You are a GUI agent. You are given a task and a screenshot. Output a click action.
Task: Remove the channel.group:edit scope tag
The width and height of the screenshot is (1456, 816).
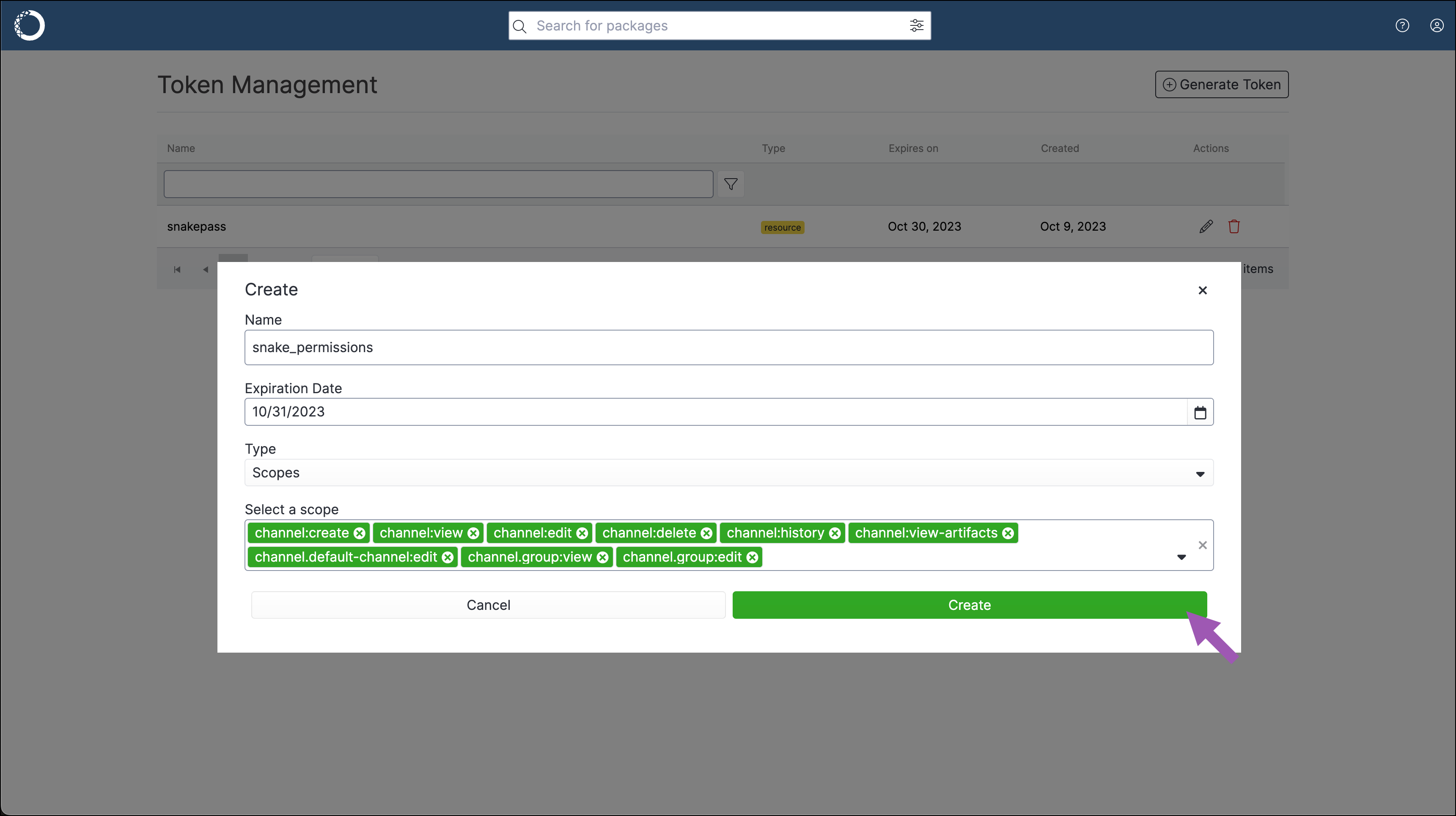[752, 557]
